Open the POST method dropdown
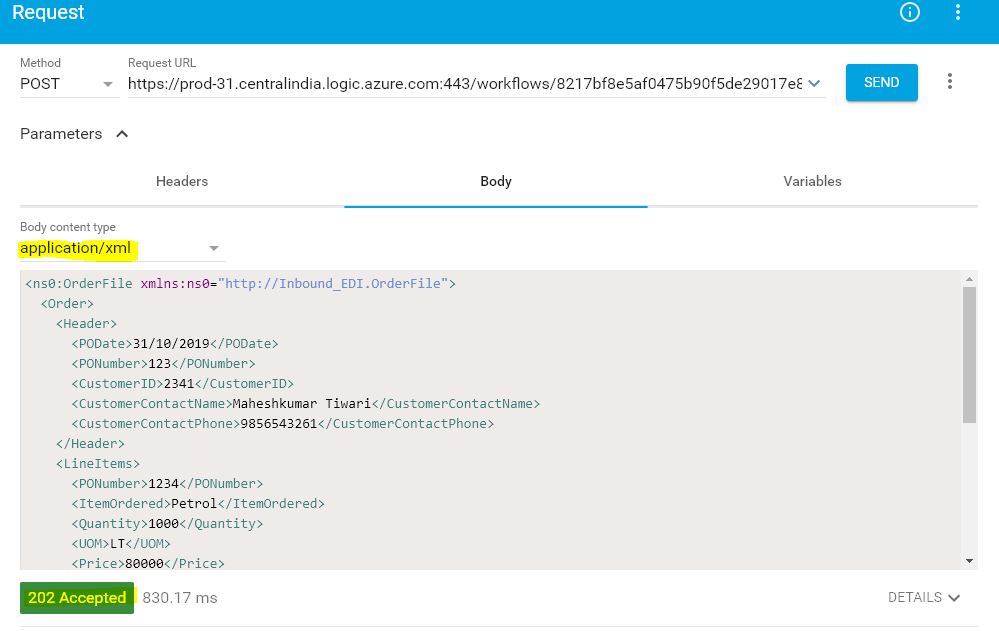 [107, 83]
